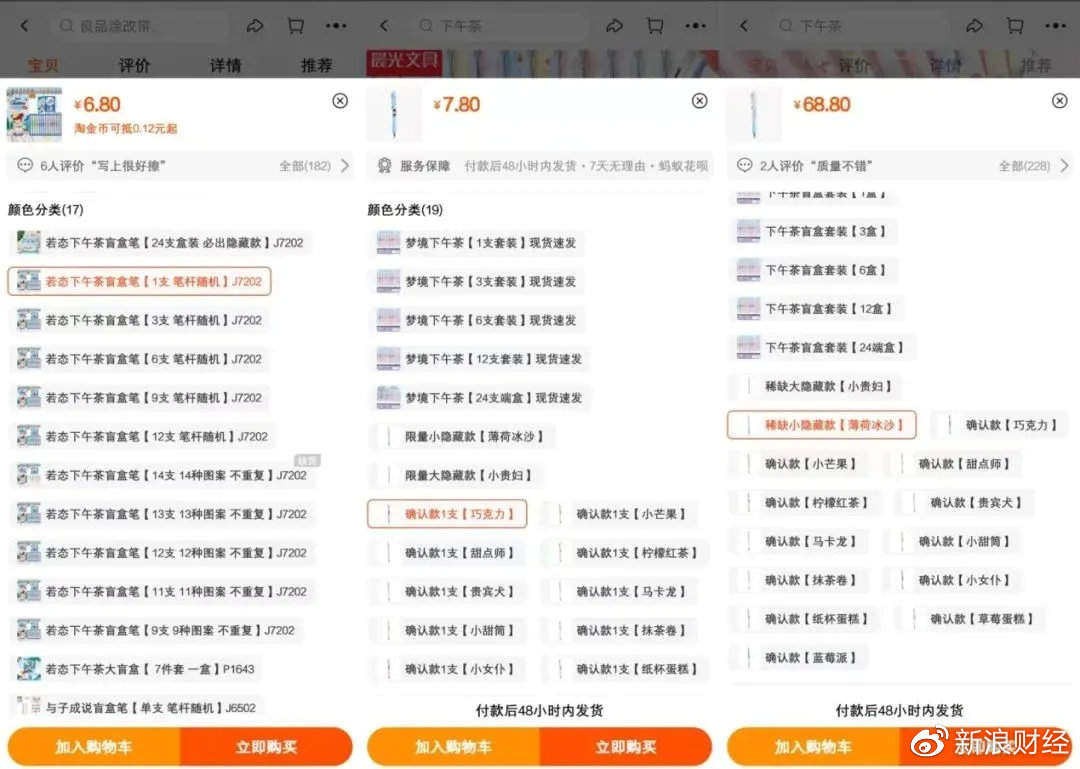1080x769 pixels.
Task: Choose 稀缺小隐藏款【薄荷冰沙】
Action: 822,425
